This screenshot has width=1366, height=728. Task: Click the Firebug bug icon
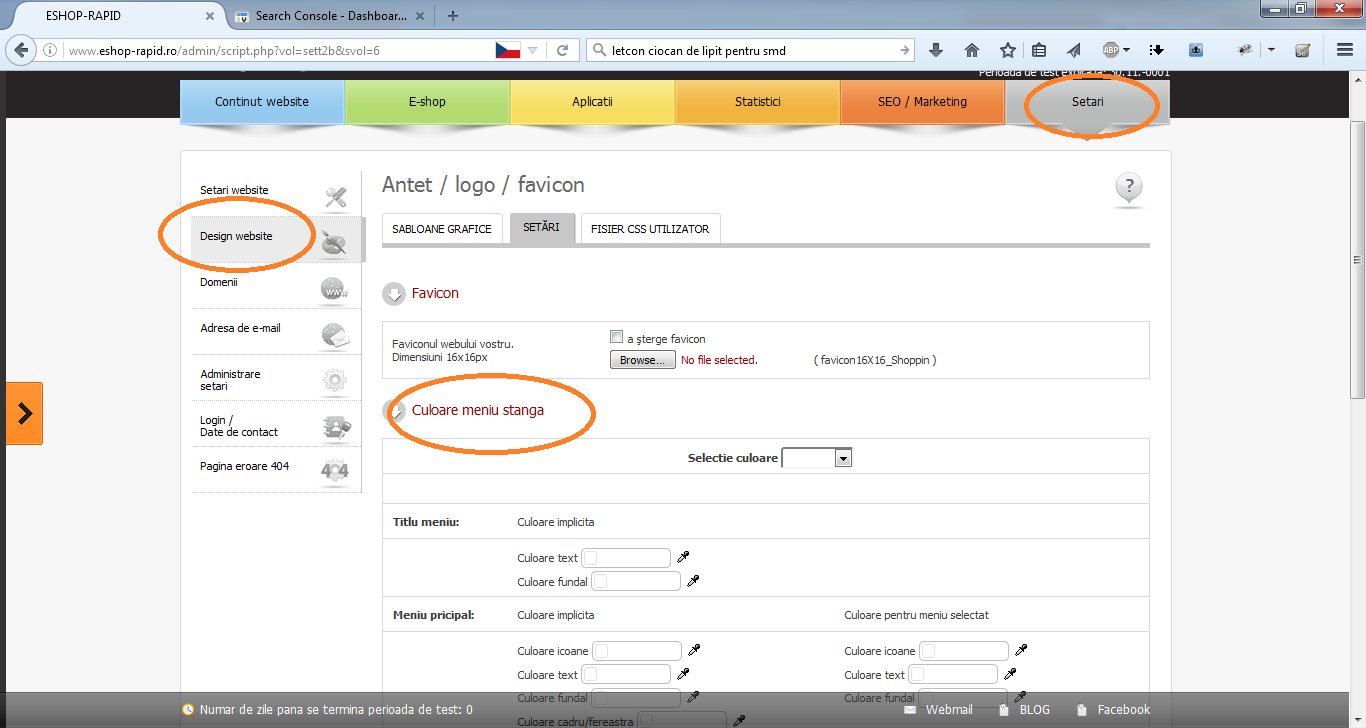[x=1246, y=50]
